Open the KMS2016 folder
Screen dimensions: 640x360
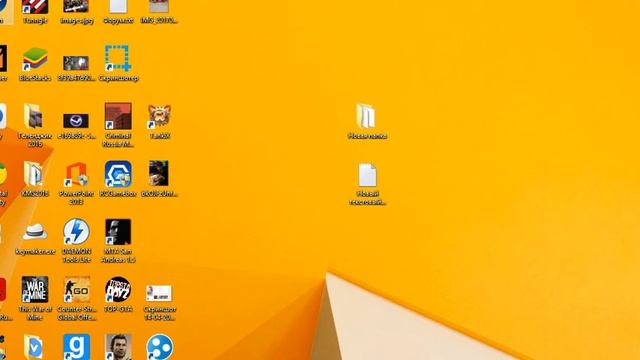coord(33,174)
